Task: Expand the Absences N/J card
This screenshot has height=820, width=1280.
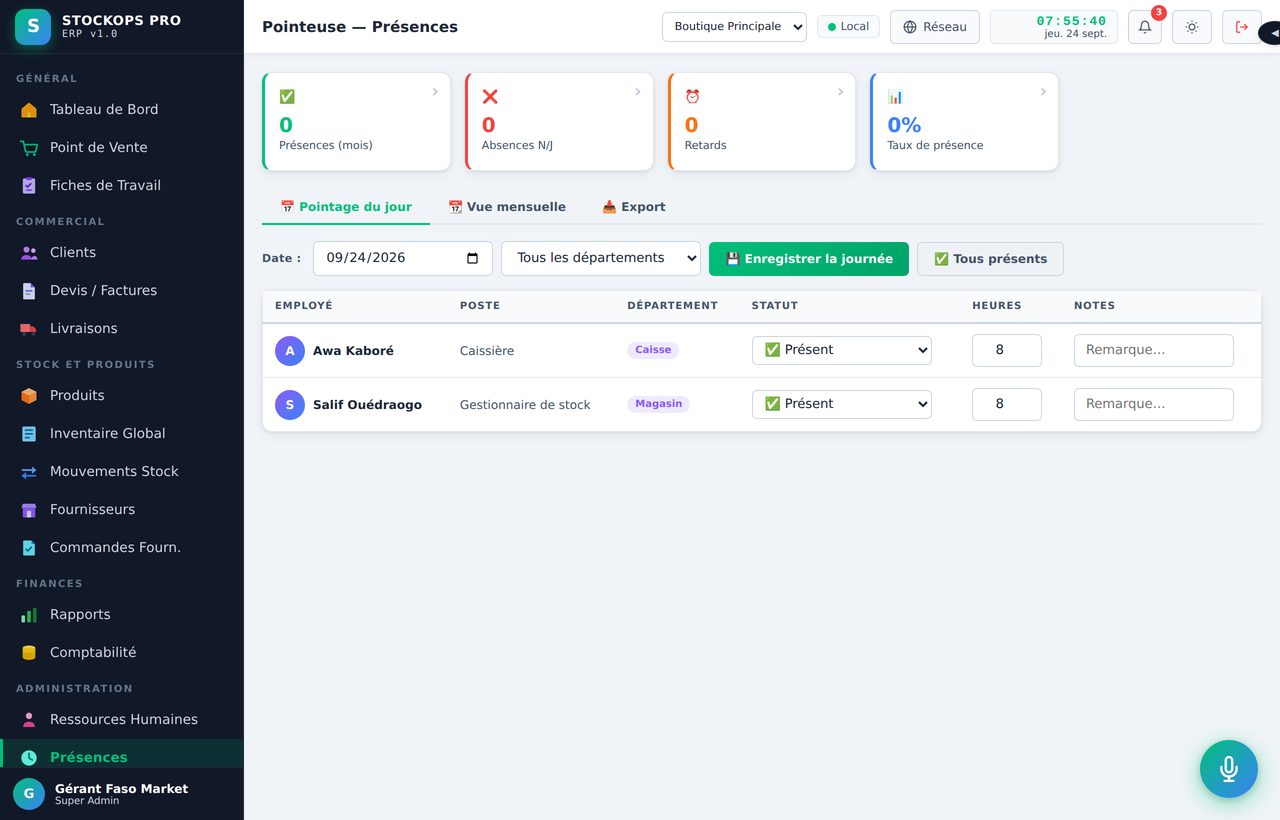Action: point(559,121)
